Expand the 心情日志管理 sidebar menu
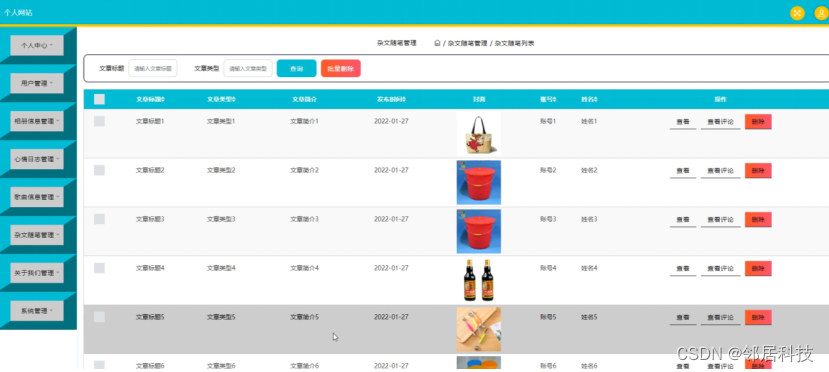This screenshot has width=829, height=372. 37,159
